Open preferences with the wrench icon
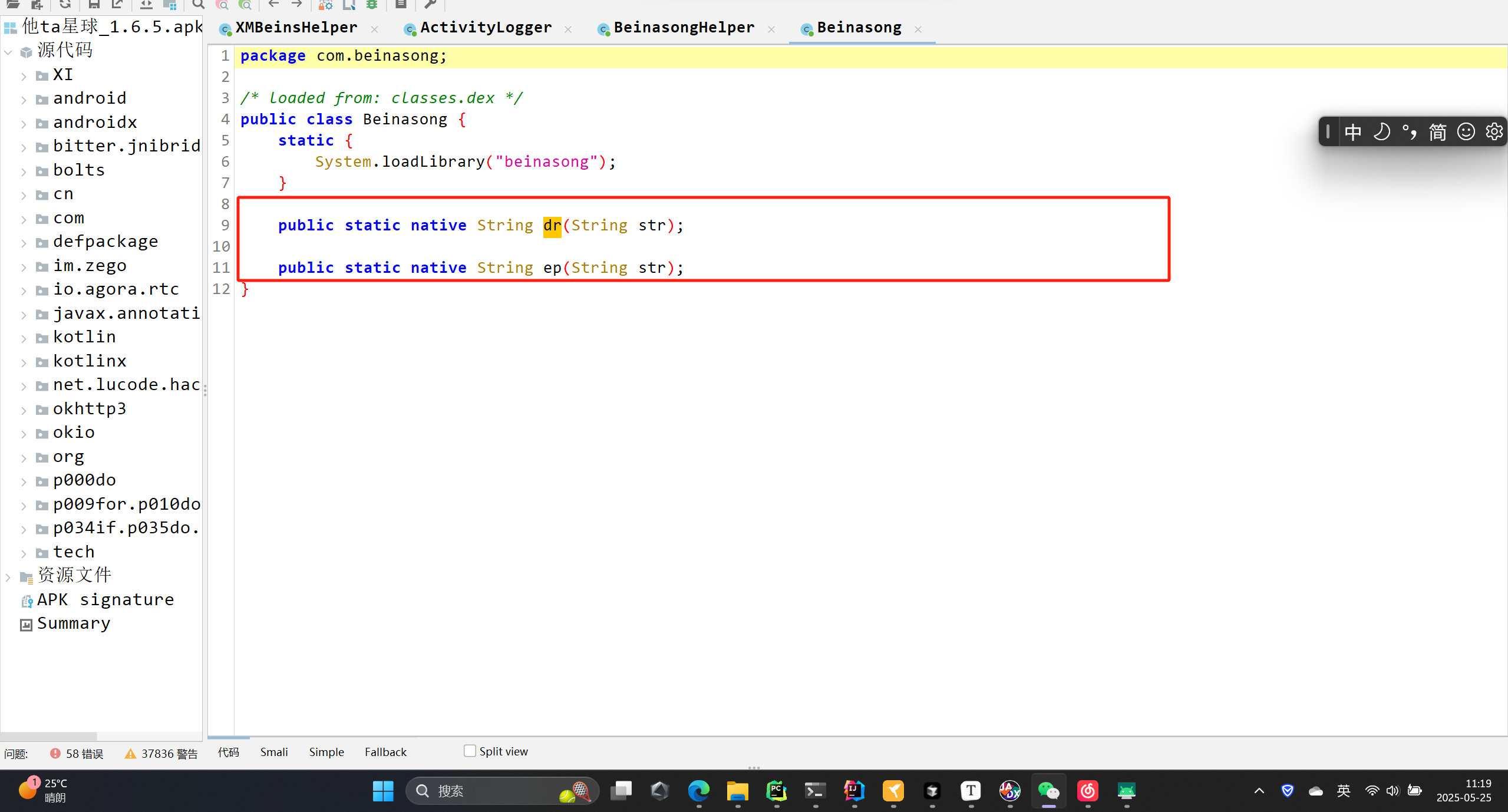This screenshot has height=812, width=1508. 430,4
